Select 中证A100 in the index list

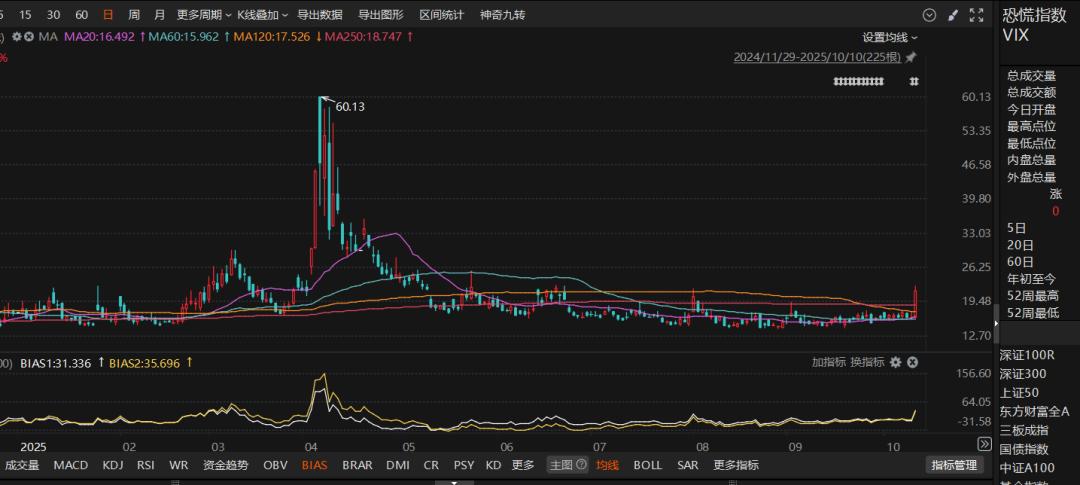click(x=1027, y=468)
